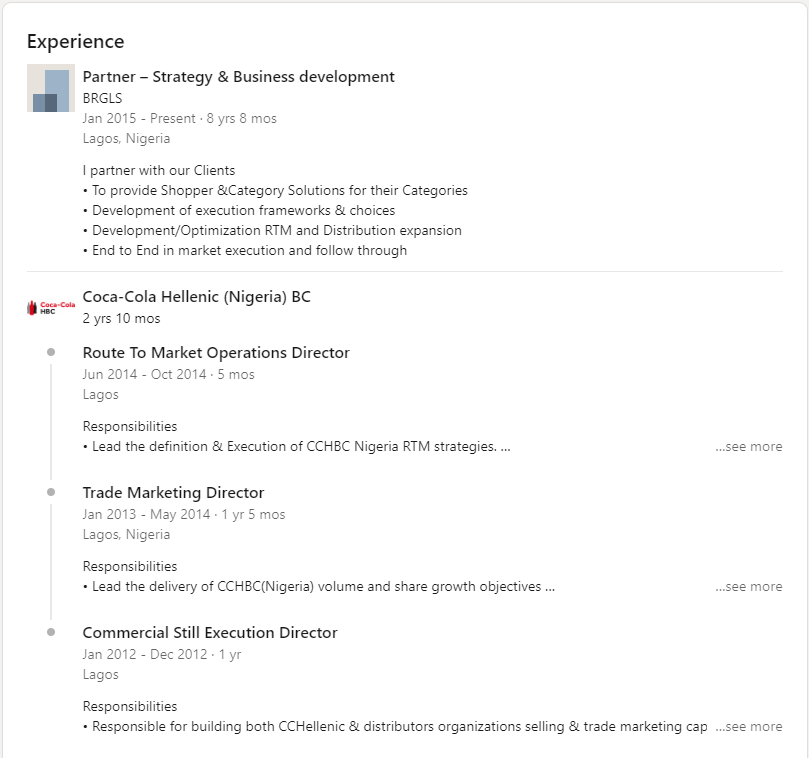Show more of Commercial Still Execution responsibilities

coord(749,727)
